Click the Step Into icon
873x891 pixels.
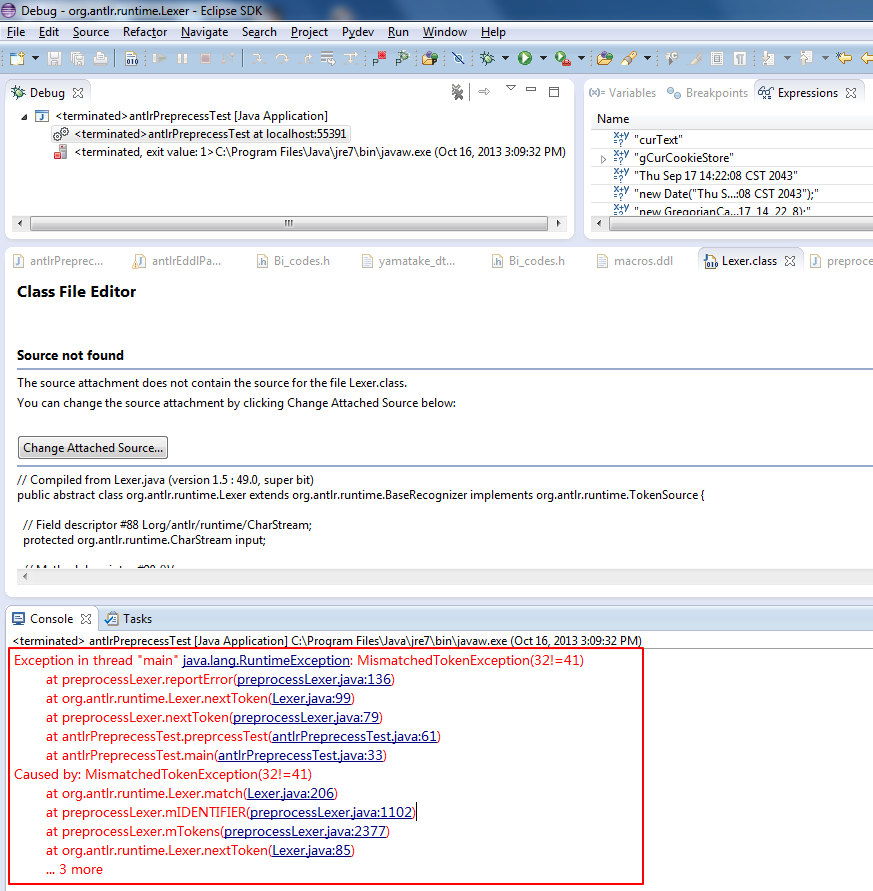click(x=259, y=58)
